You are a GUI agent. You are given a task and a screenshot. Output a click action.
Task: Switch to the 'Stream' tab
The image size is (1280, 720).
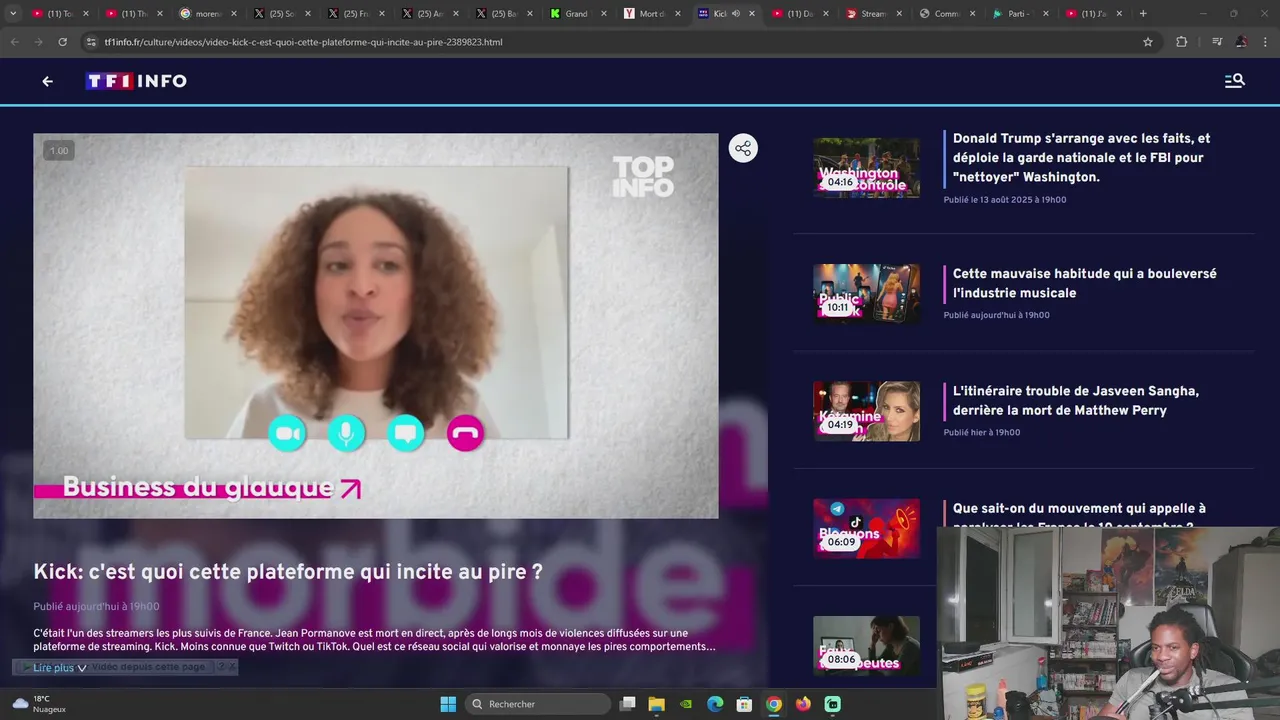(874, 14)
